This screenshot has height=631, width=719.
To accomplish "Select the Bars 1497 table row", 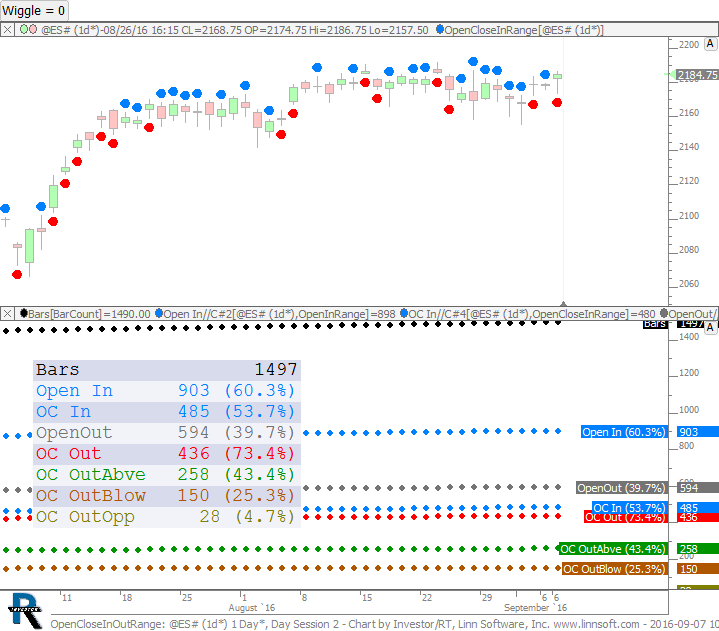I will pos(167,370).
